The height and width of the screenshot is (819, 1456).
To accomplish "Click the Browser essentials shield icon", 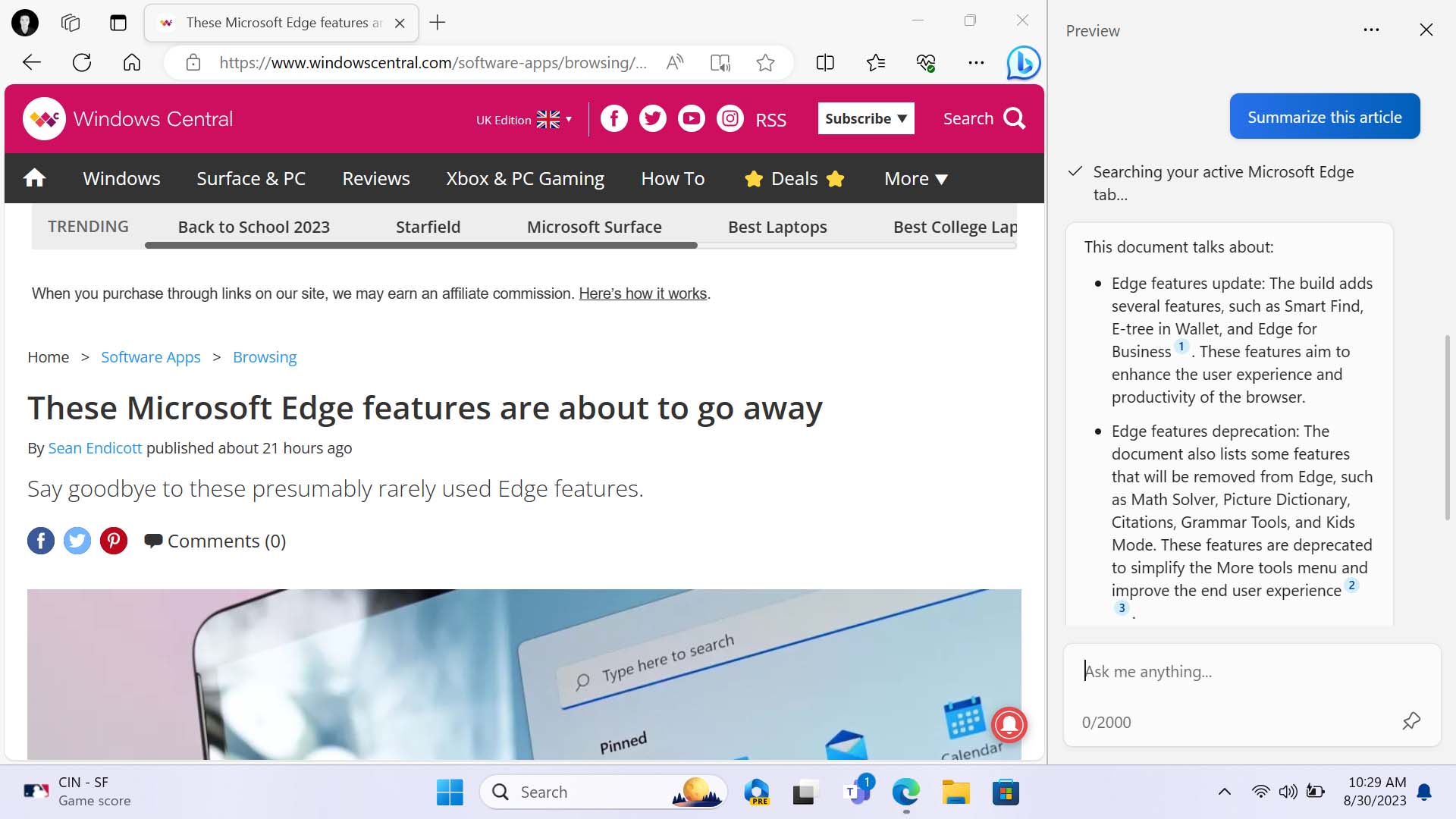I will tap(925, 62).
